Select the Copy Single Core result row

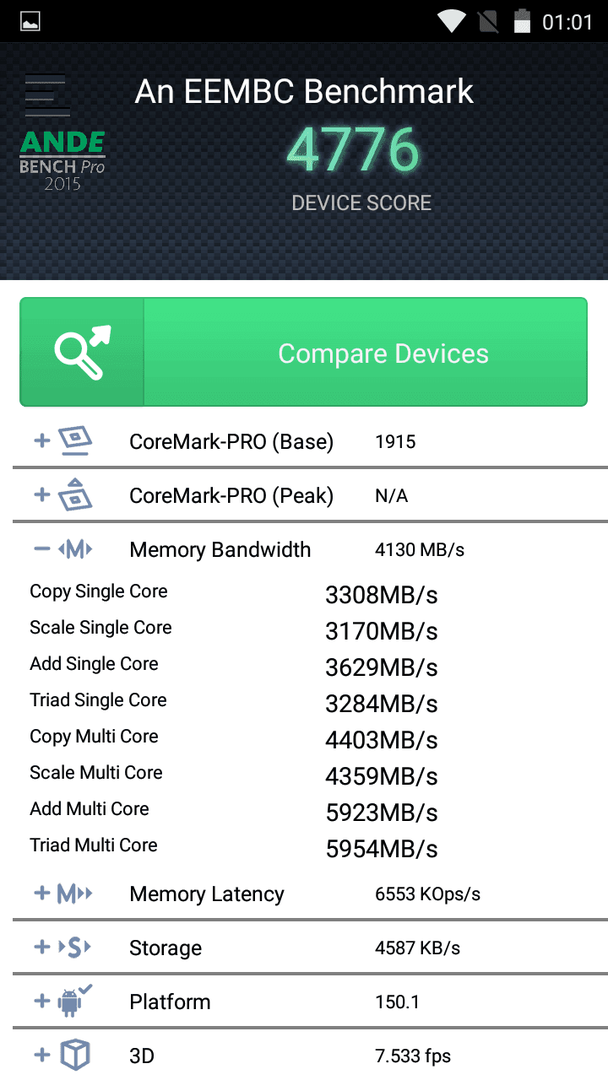click(304, 593)
